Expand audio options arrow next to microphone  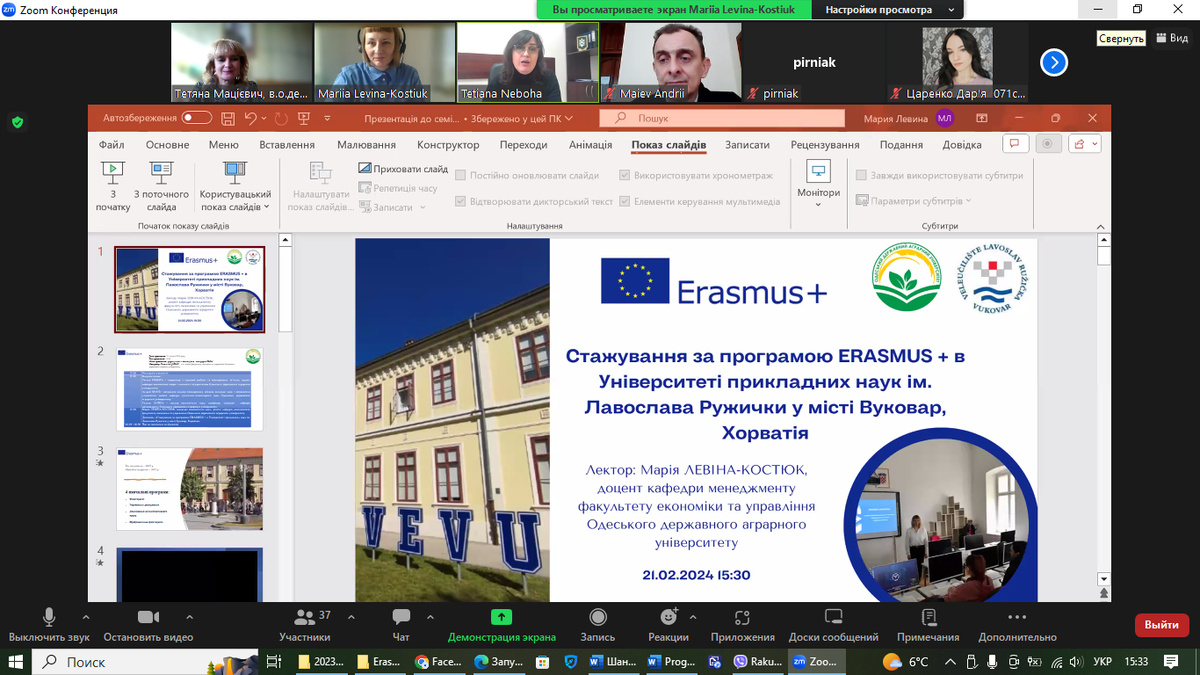point(86,617)
